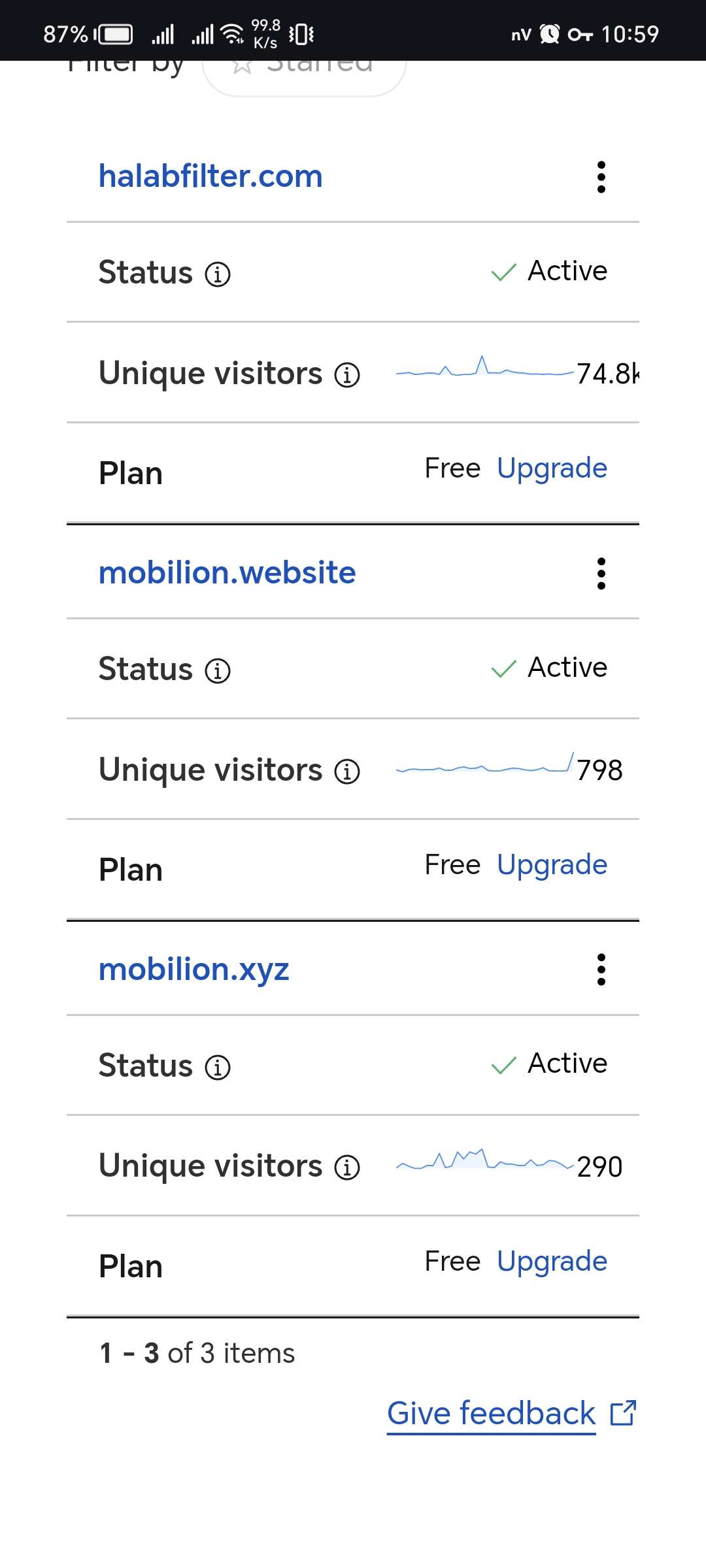Image resolution: width=706 pixels, height=1568 pixels.
Task: Open the kebab menu for mobilion.xyz
Action: (x=601, y=970)
